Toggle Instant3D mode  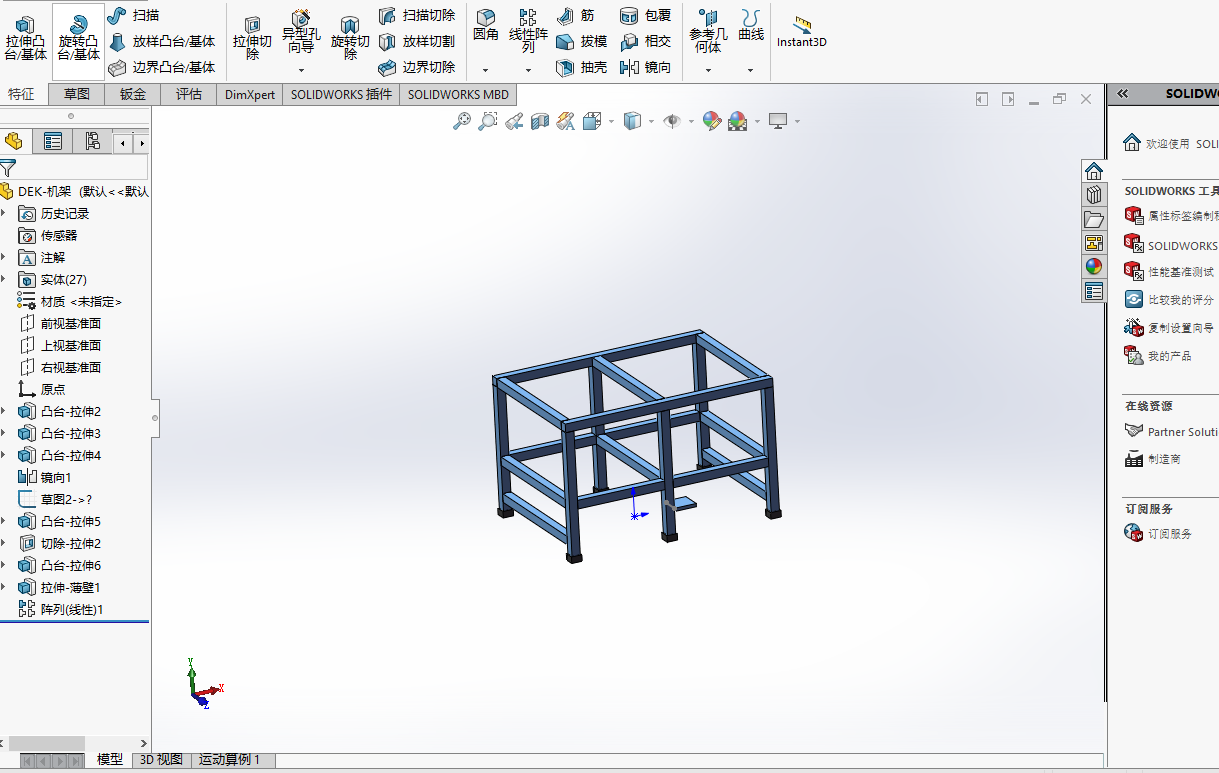click(802, 32)
